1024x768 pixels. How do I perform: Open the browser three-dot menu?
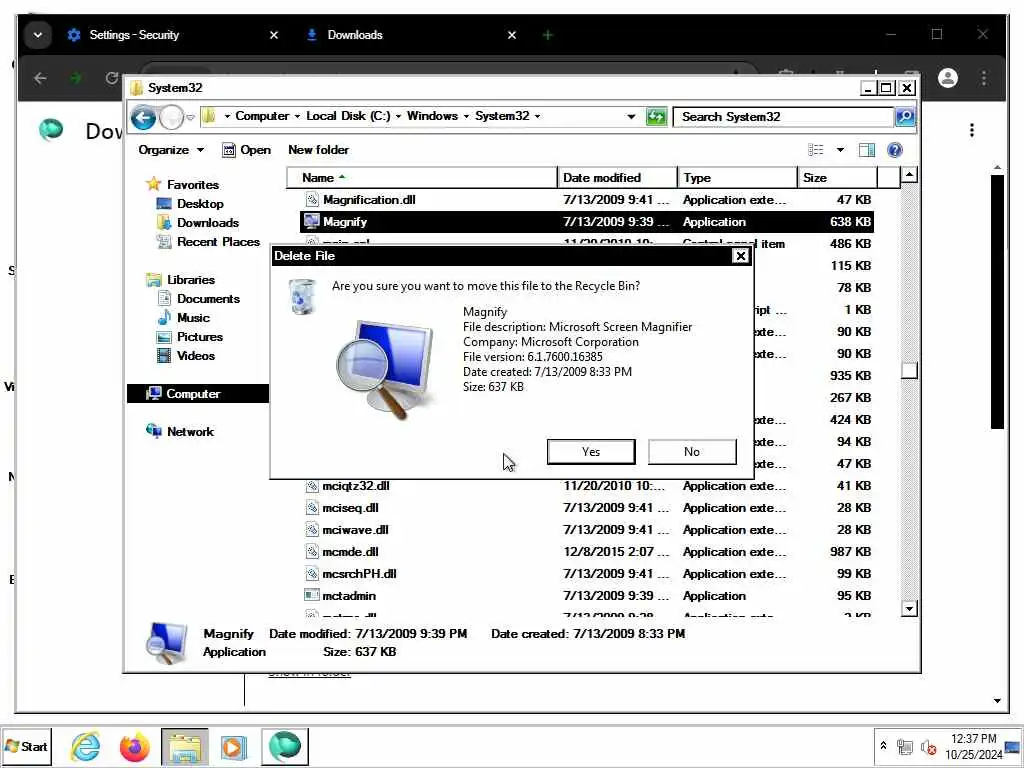[x=984, y=78]
